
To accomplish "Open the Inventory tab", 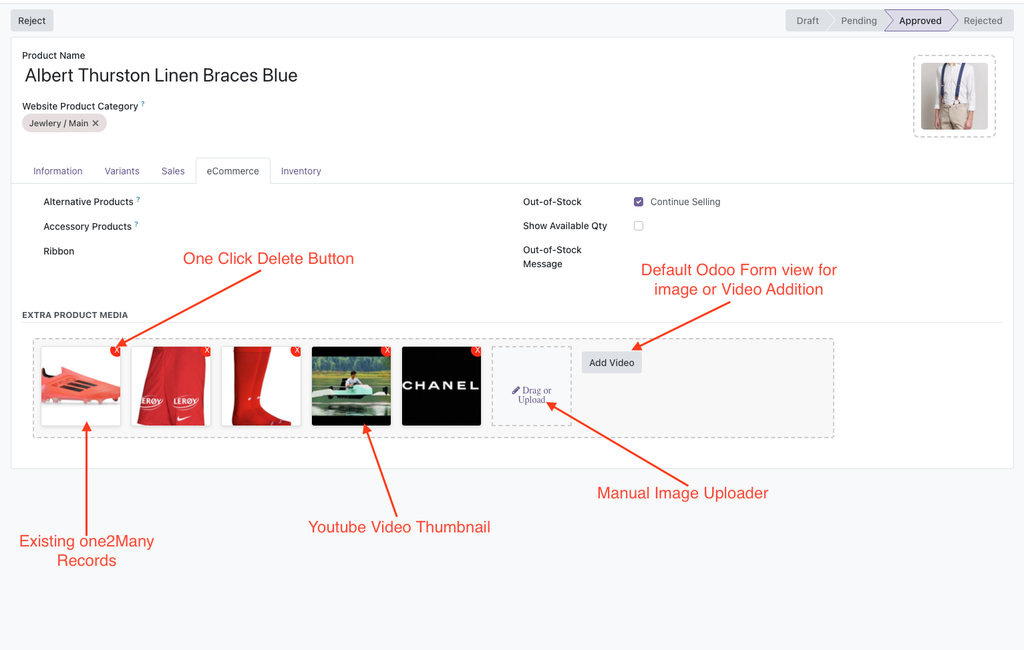I will (300, 170).
